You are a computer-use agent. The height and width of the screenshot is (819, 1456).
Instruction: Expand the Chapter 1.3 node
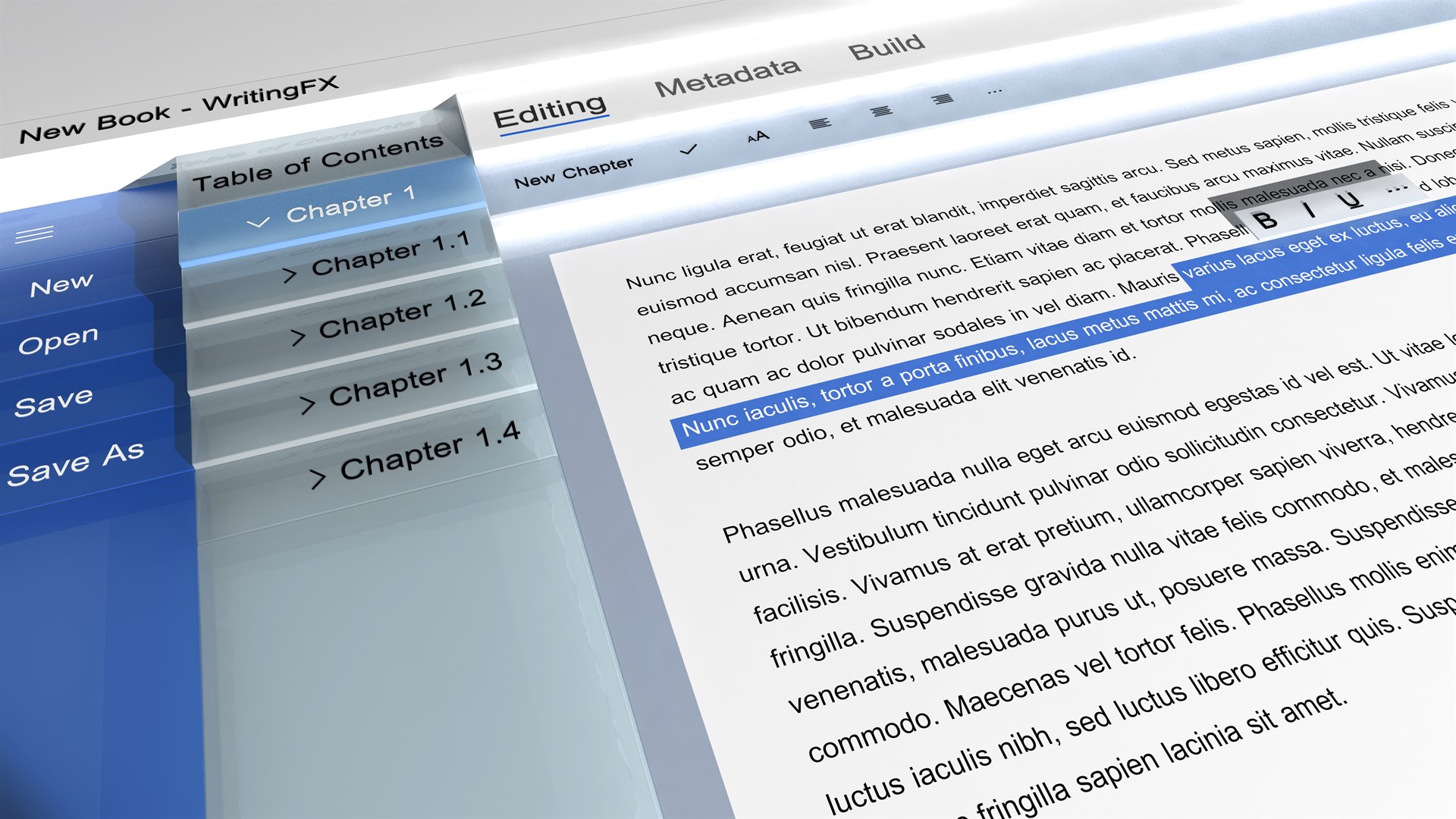click(306, 404)
